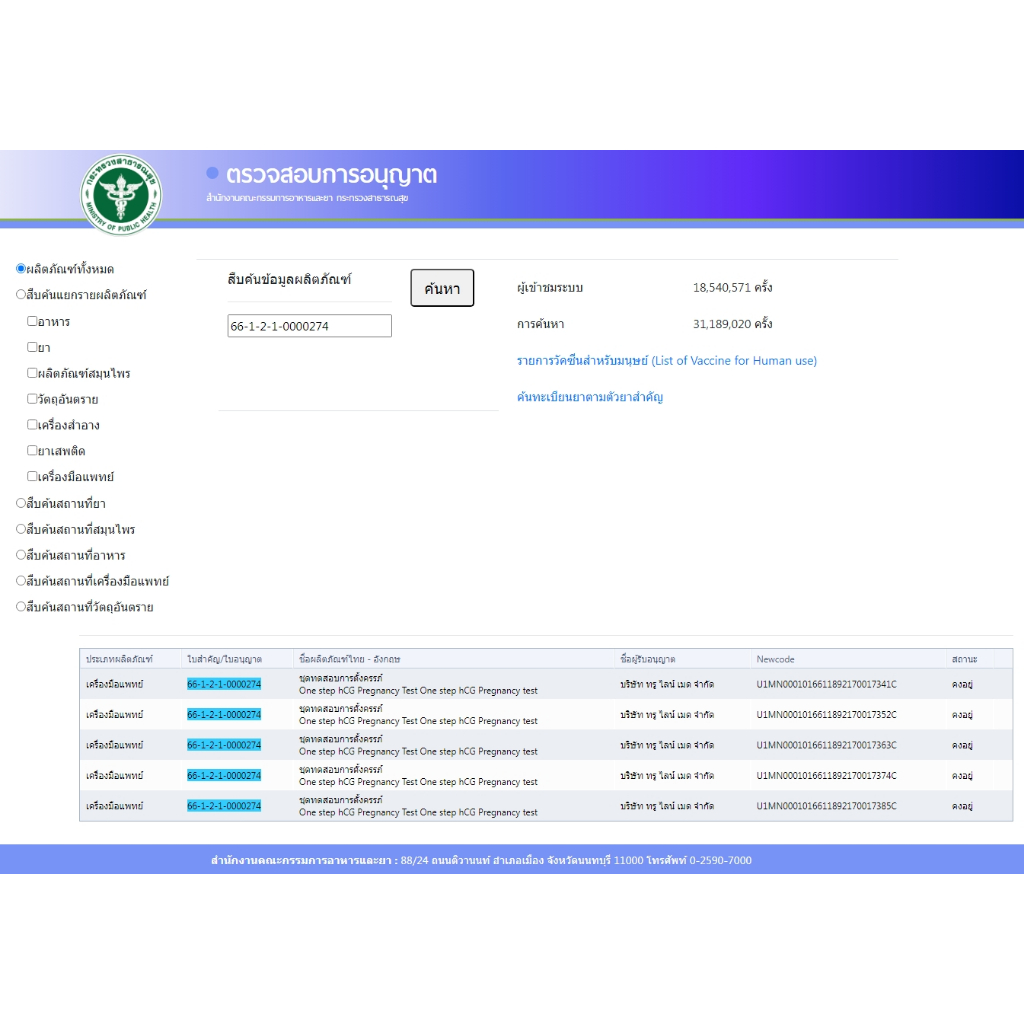Click the Ministry of Public Health logo

tap(121, 195)
